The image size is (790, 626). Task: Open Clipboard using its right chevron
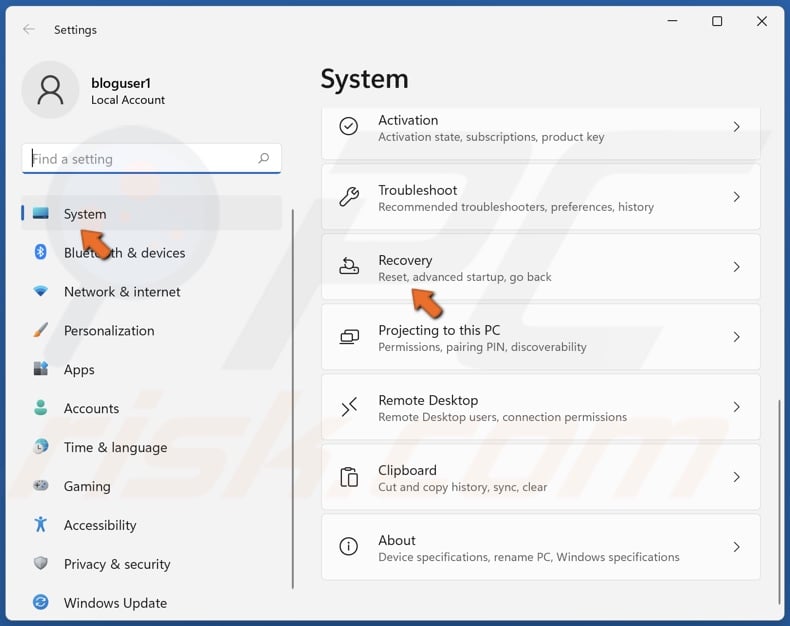point(737,477)
